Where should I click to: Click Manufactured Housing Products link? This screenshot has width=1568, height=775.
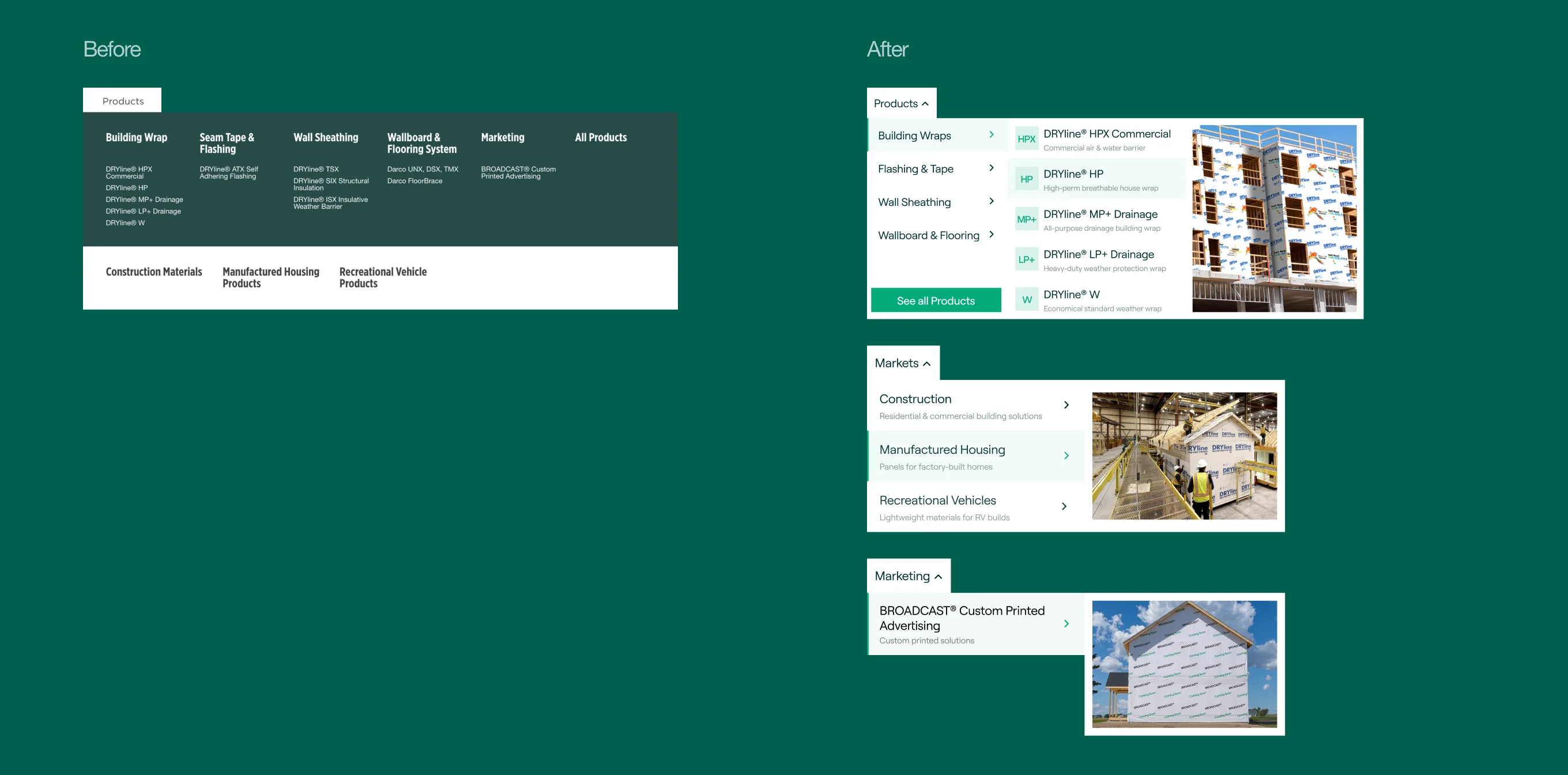coord(271,277)
